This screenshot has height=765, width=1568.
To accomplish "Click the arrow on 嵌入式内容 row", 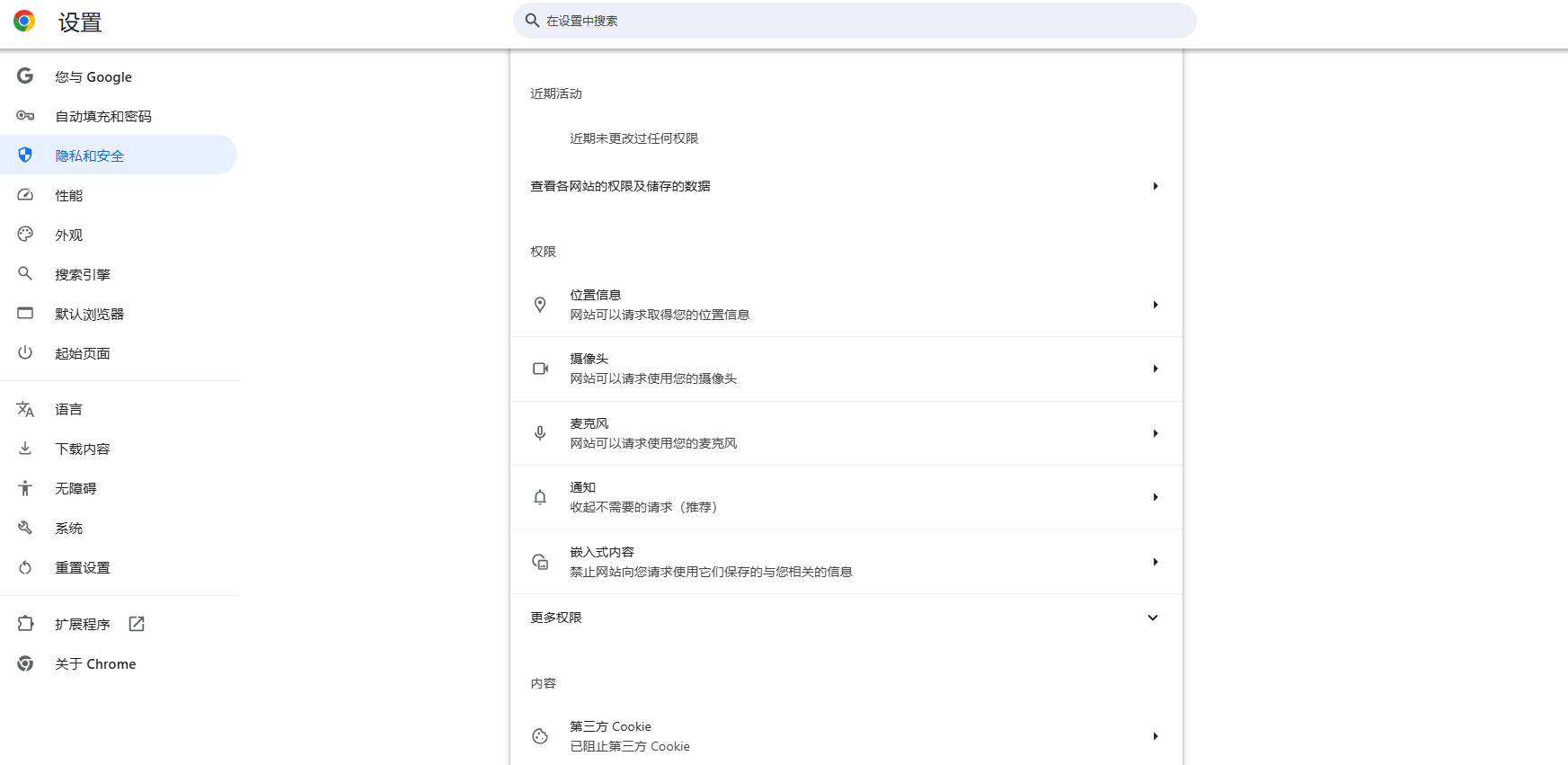I will coord(1156,562).
